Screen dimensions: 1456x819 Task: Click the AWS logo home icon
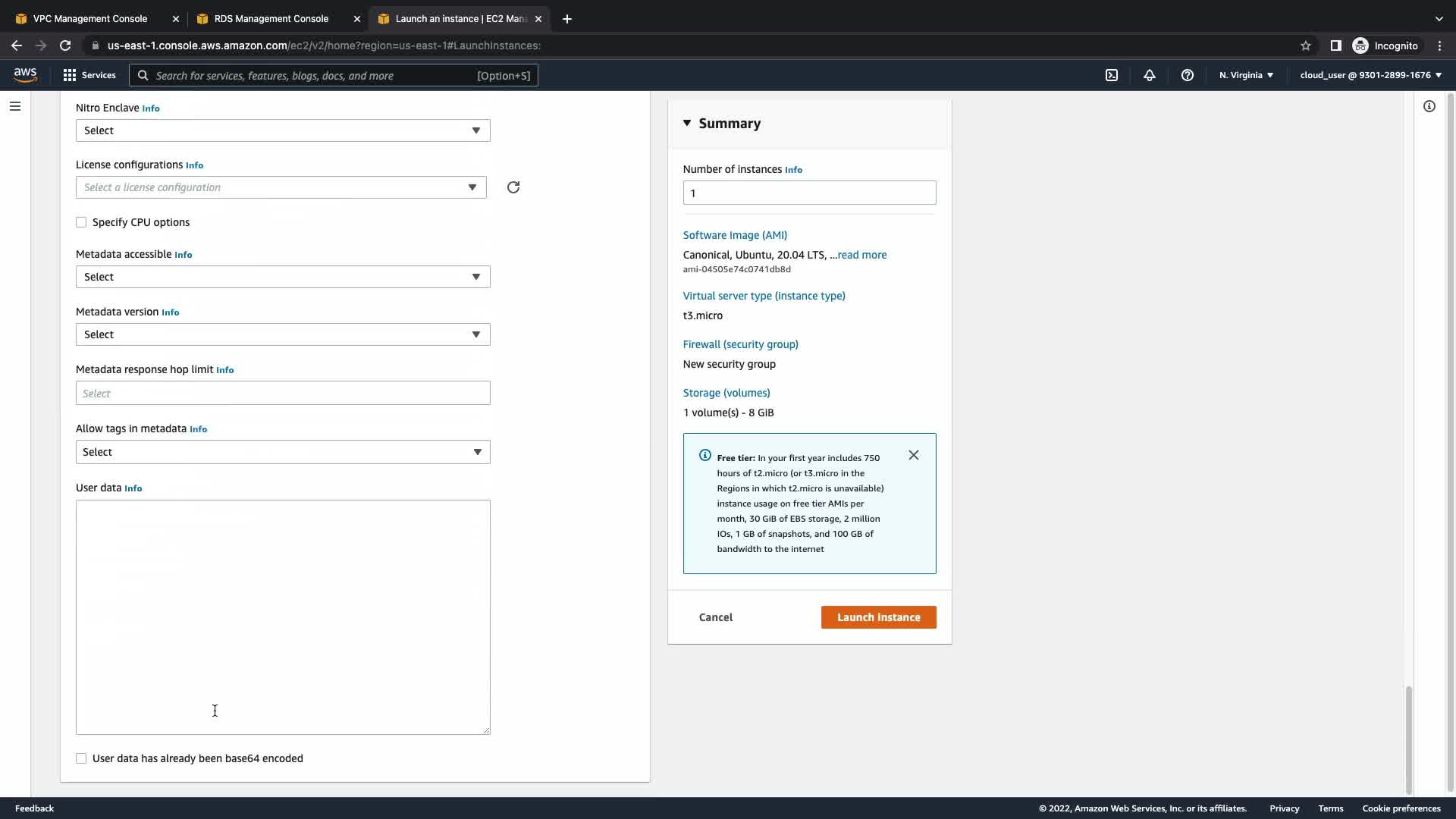tap(25, 75)
